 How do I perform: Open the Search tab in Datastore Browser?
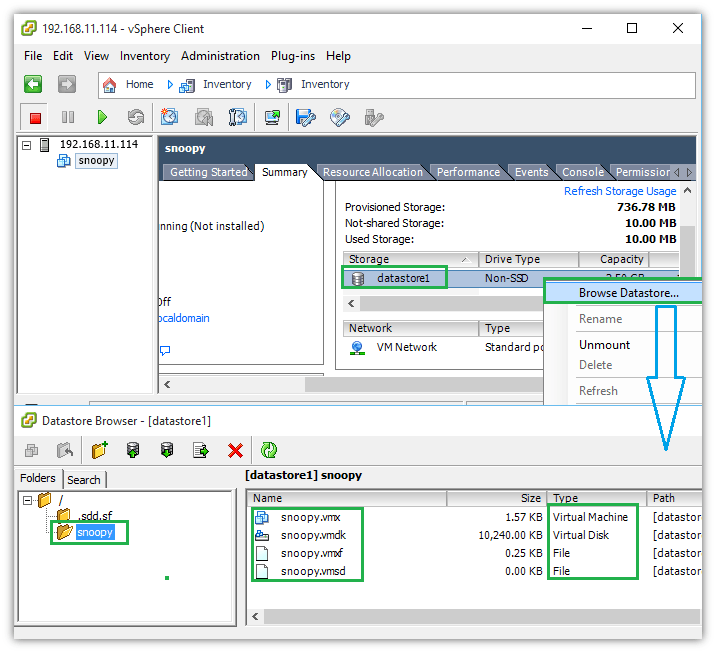(84, 480)
